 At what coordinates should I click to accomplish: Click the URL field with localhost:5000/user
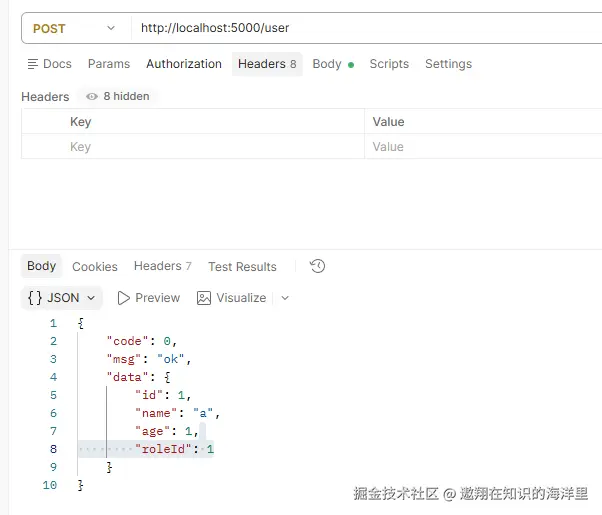pos(367,28)
